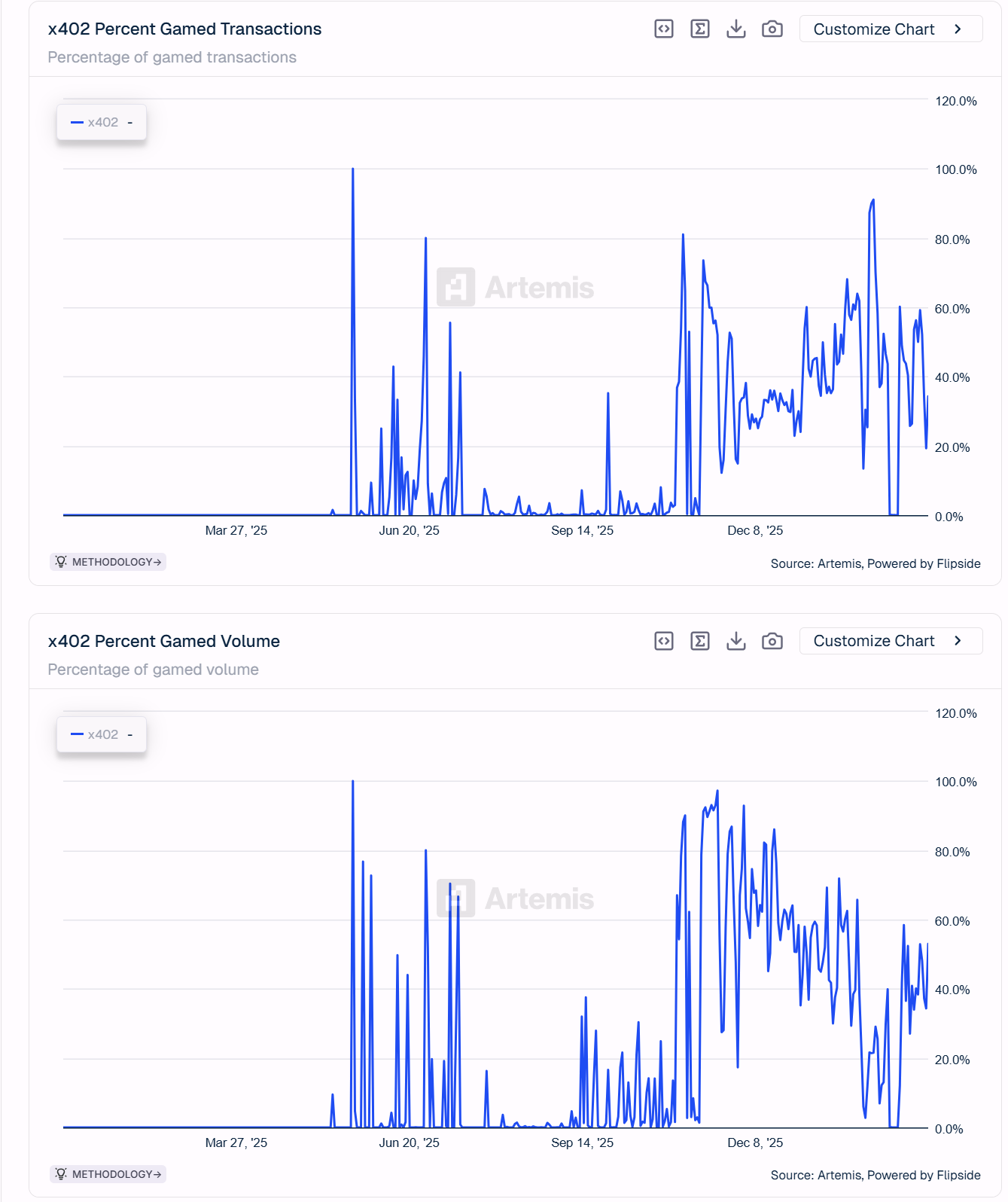Expand Customize Chart for Gamed Volume
This screenshot has width=1008, height=1202.
pyautogui.click(x=890, y=641)
